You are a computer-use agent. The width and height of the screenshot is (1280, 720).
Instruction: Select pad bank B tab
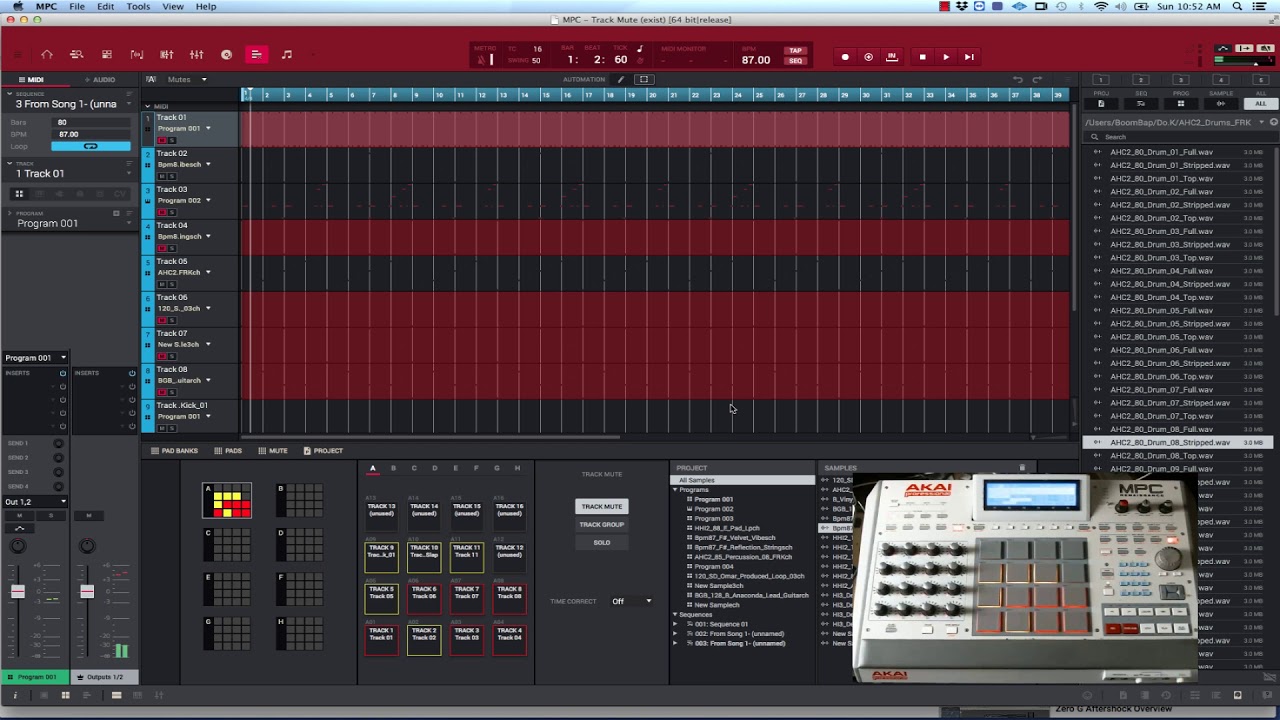pyautogui.click(x=393, y=468)
